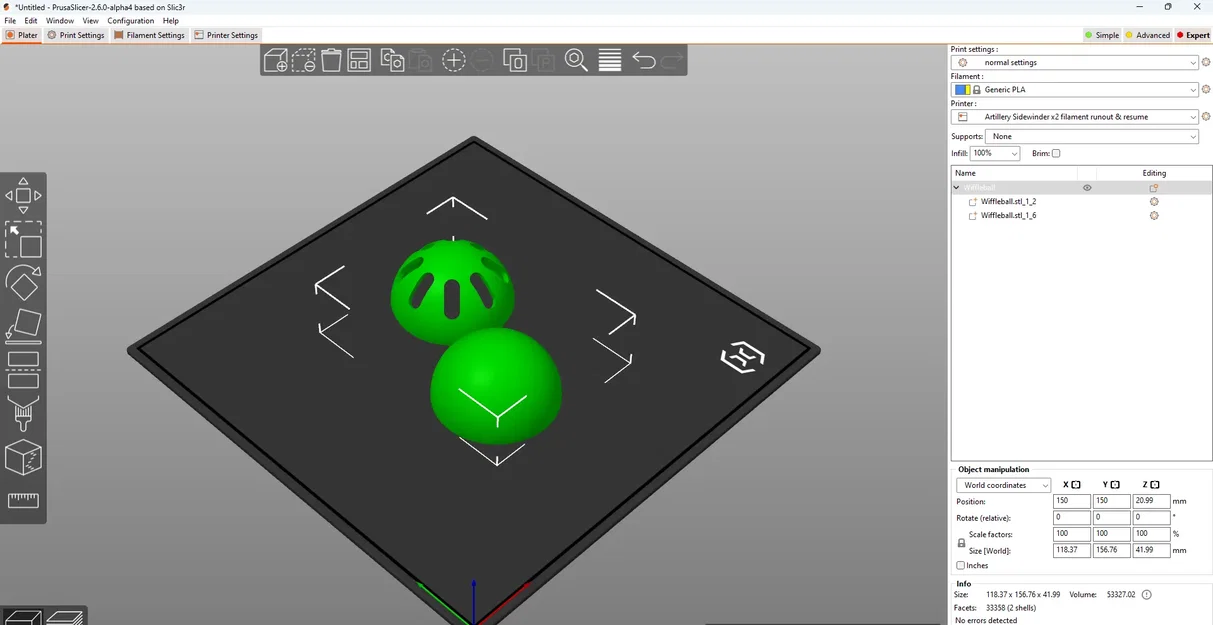The image size is (1213, 625).
Task: Click the Undo arrow icon
Action: [643, 61]
